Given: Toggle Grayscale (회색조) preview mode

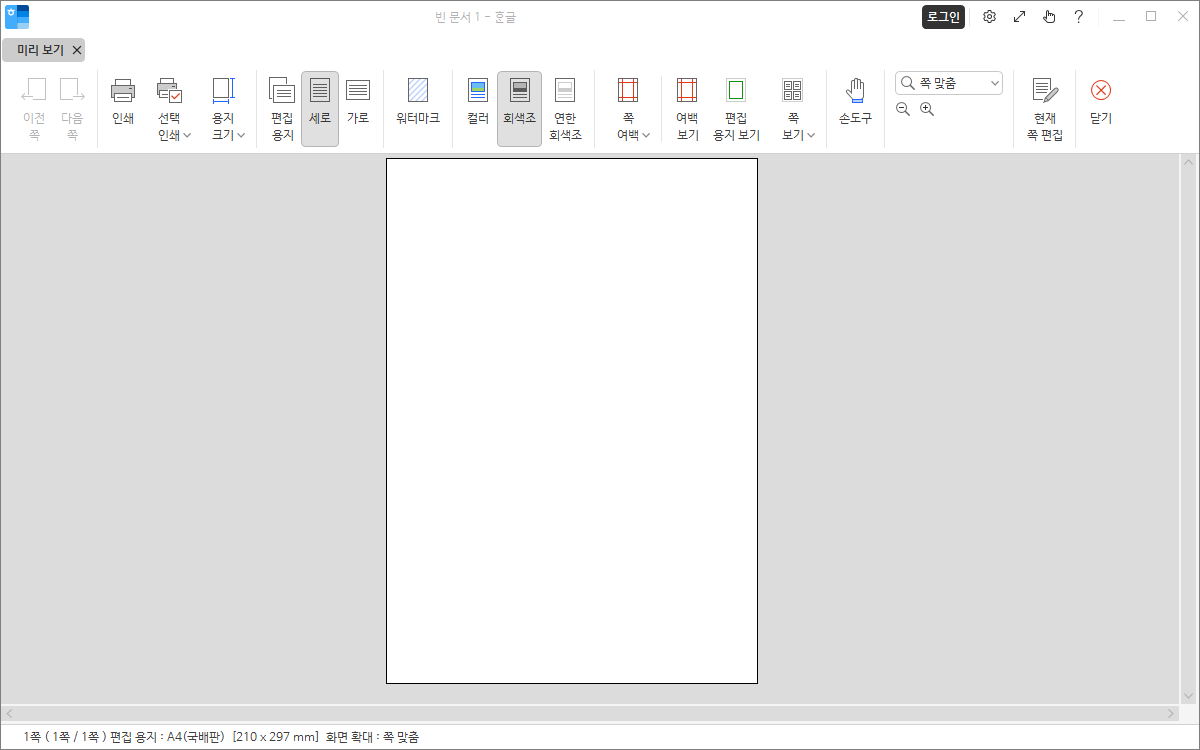Looking at the screenshot, I should [x=519, y=109].
